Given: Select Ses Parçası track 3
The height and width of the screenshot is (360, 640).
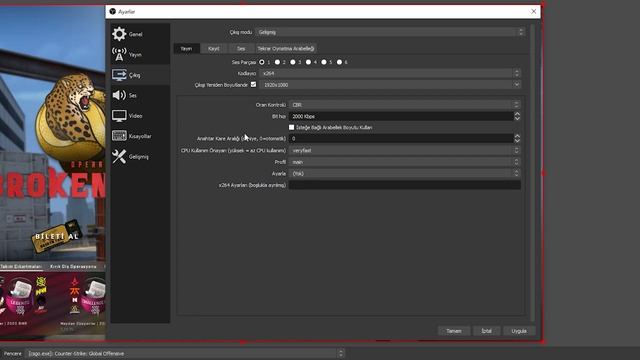Looking at the screenshot, I should pyautogui.click(x=293, y=62).
